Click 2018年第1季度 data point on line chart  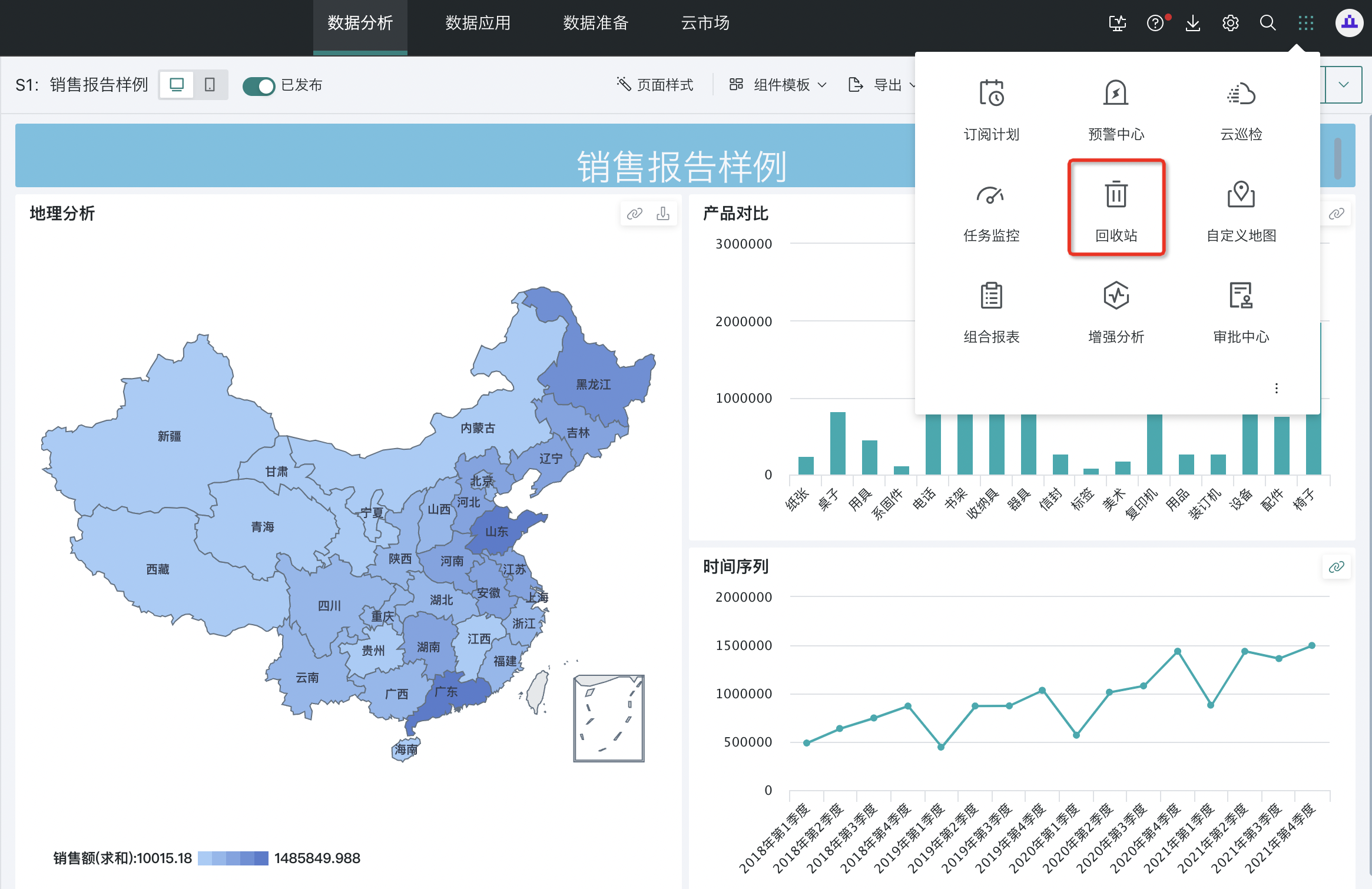pyautogui.click(x=807, y=743)
